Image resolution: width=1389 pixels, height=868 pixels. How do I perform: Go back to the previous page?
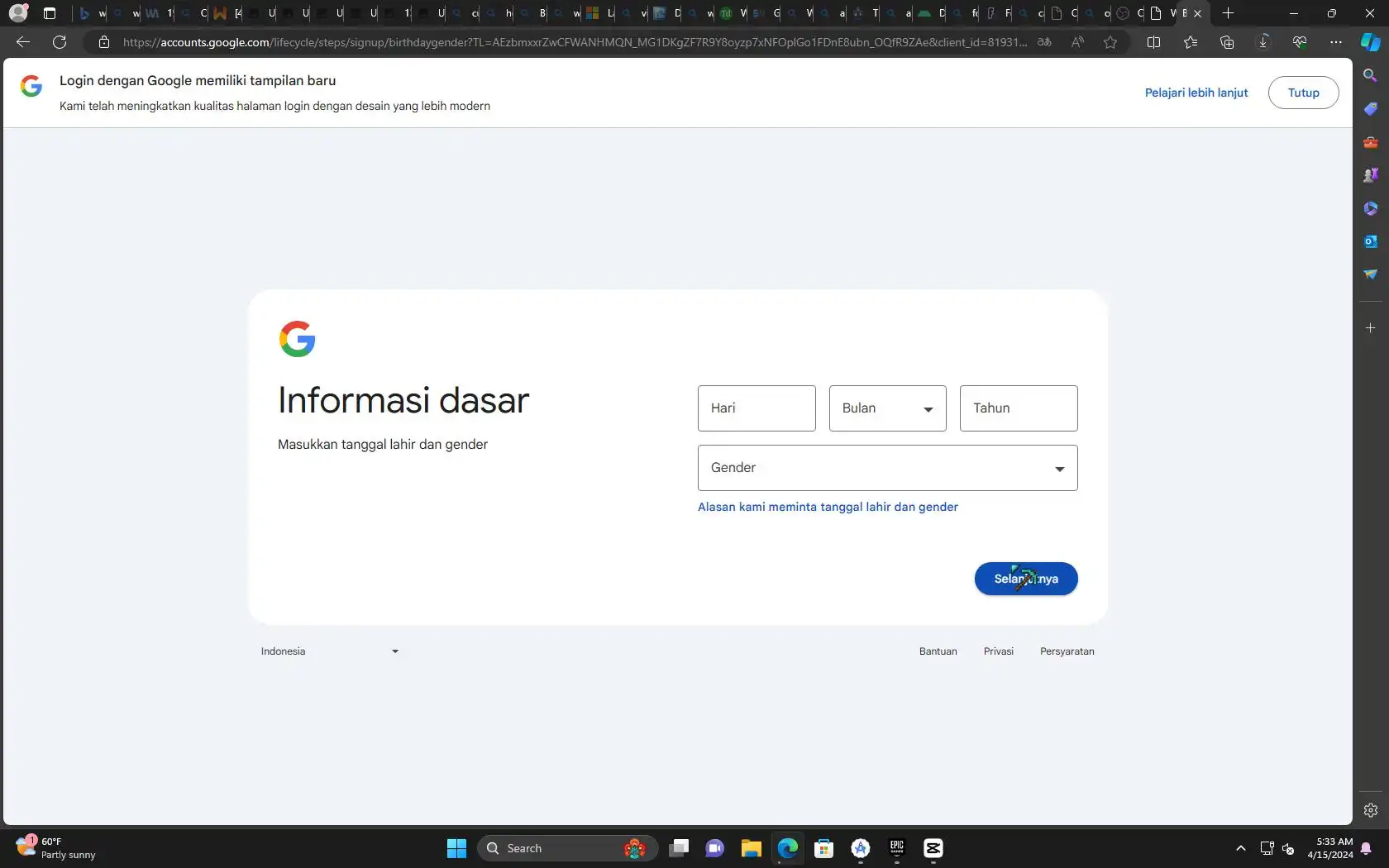pos(23,42)
